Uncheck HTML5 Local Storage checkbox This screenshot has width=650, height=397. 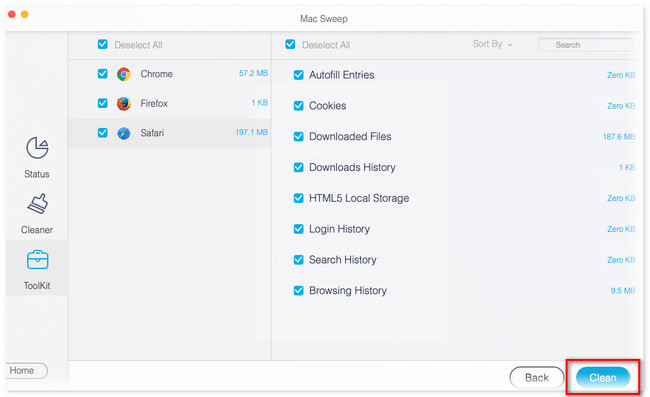click(x=298, y=198)
